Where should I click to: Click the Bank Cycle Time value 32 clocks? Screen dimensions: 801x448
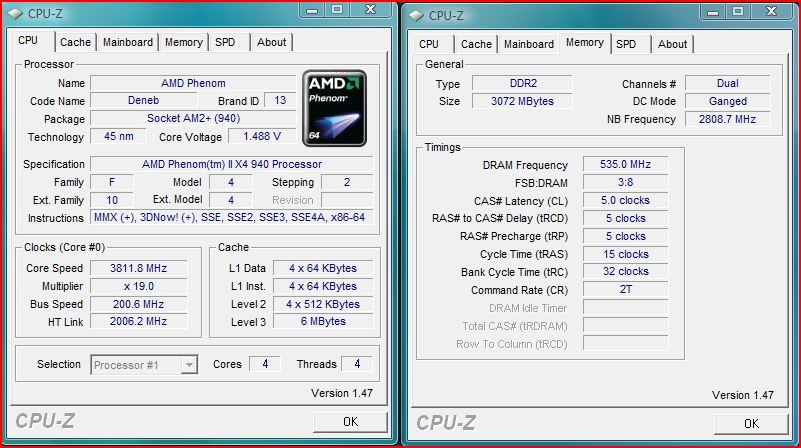coord(625,271)
